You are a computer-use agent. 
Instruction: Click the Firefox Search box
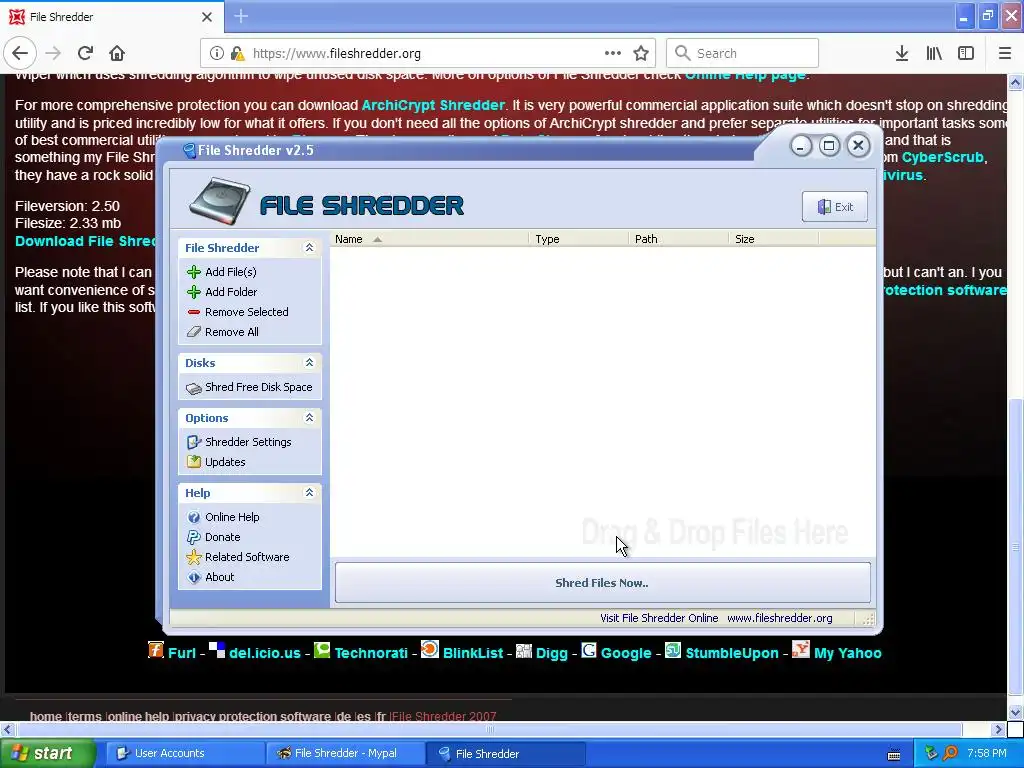coord(743,54)
